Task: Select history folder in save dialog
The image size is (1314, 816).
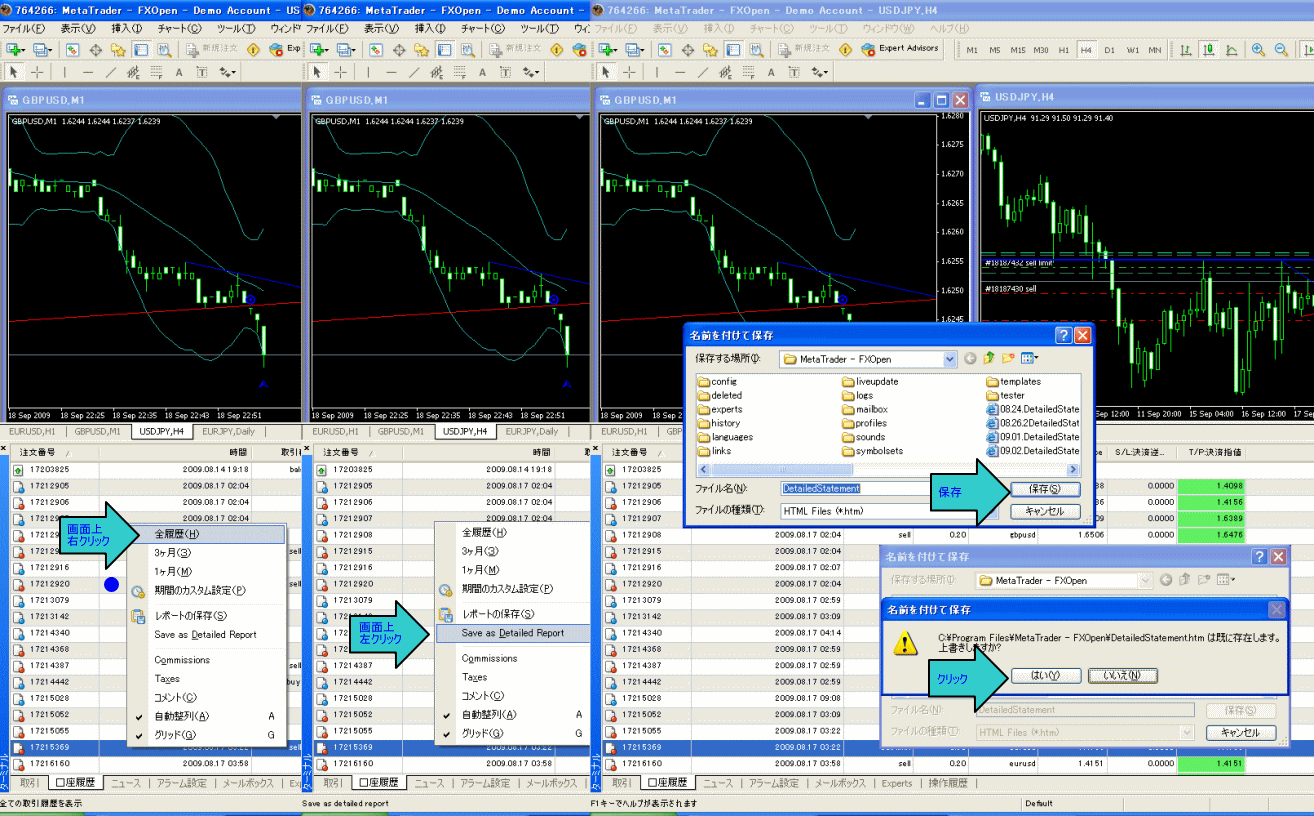Action: click(x=718, y=423)
